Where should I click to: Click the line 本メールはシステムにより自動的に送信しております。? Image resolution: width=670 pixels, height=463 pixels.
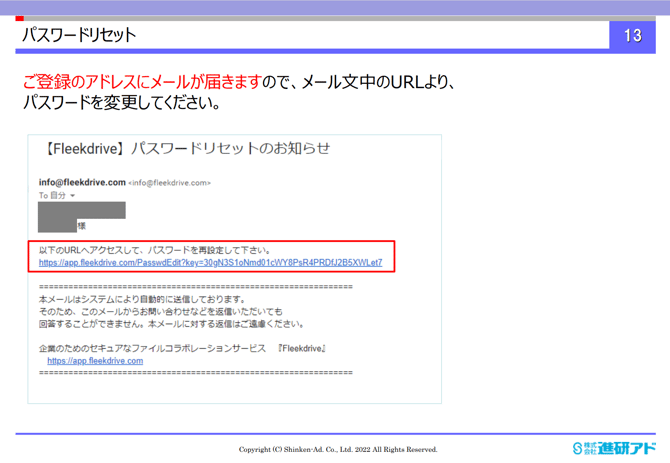point(142,299)
